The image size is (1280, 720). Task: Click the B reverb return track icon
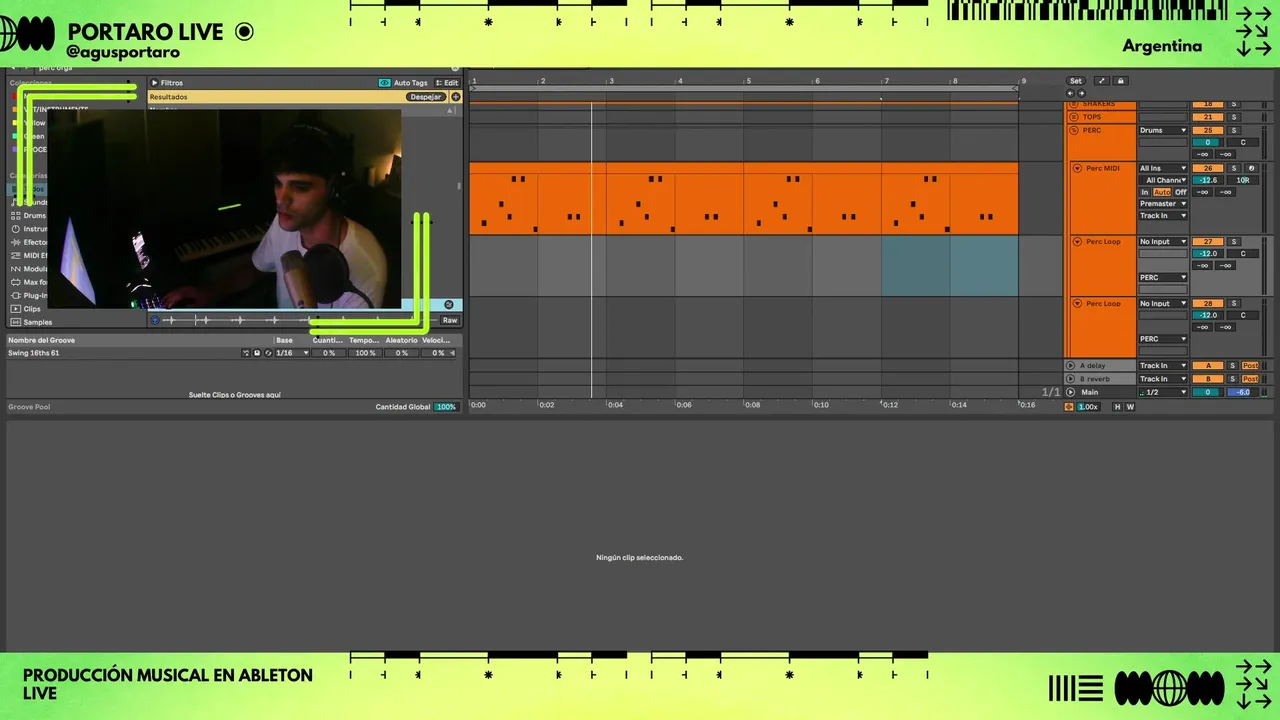pyautogui.click(x=1070, y=379)
